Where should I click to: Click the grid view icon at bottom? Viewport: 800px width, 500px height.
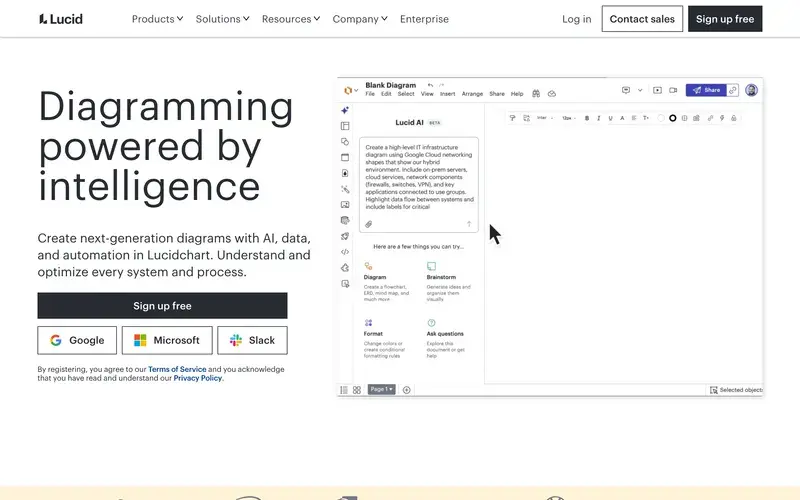tap(357, 390)
